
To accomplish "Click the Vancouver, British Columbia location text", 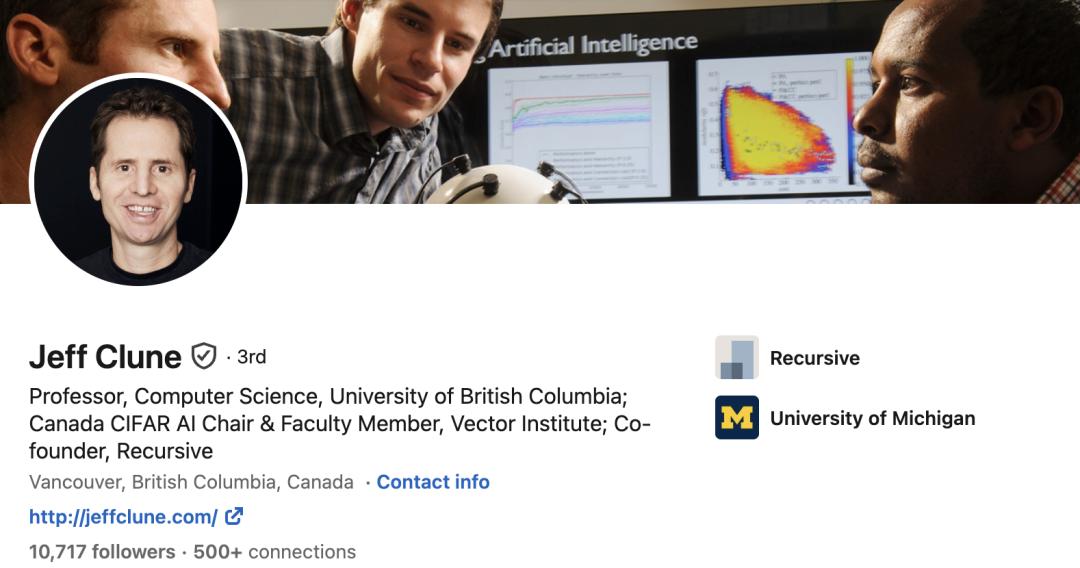I will tap(191, 482).
